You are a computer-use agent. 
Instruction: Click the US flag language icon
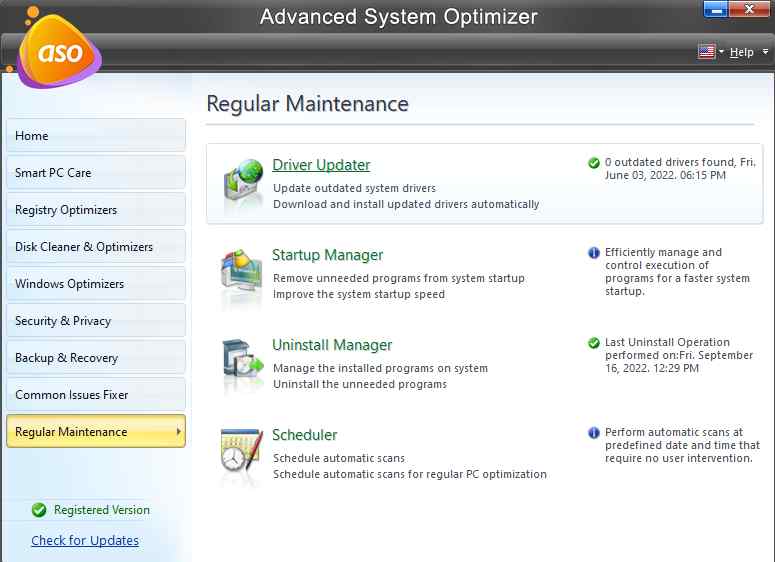pyautogui.click(x=706, y=51)
